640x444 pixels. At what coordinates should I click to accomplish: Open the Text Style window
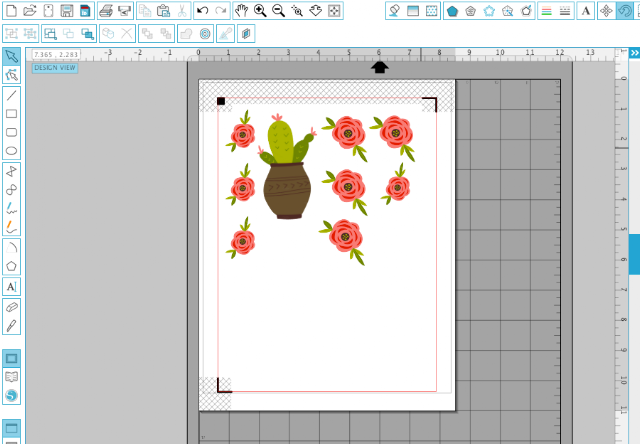586,11
